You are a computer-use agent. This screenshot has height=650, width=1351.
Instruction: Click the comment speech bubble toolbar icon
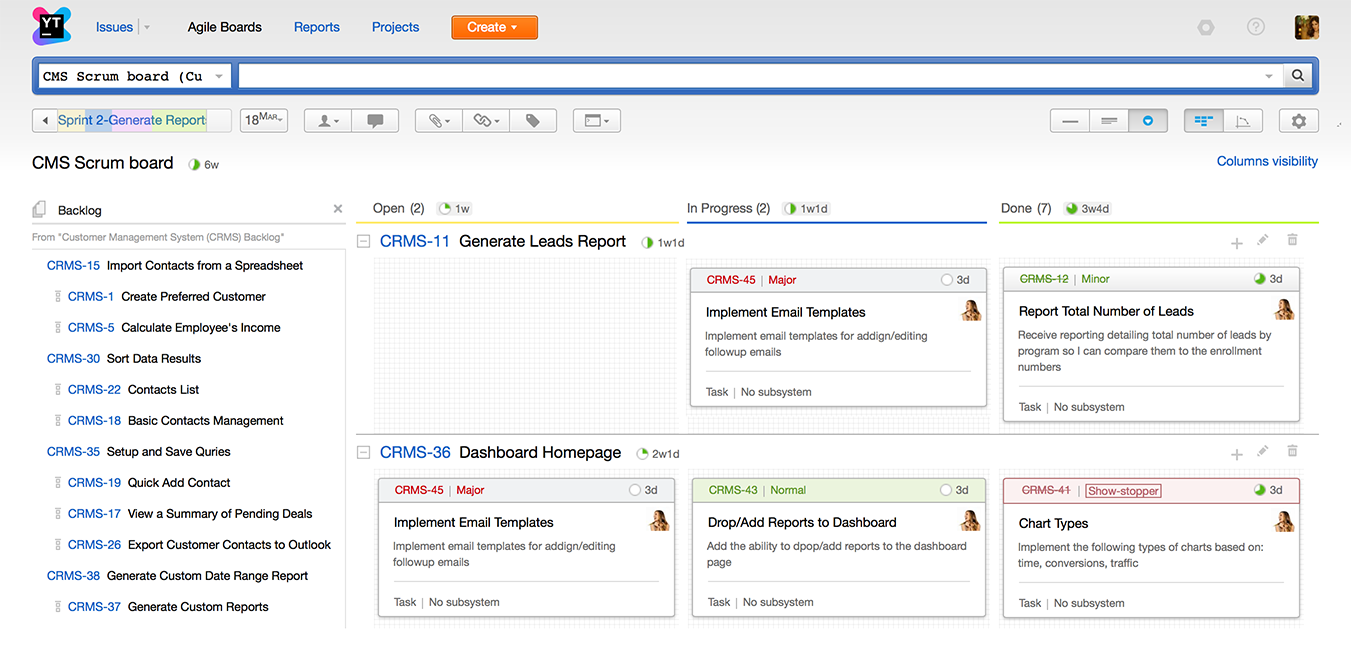(x=376, y=120)
